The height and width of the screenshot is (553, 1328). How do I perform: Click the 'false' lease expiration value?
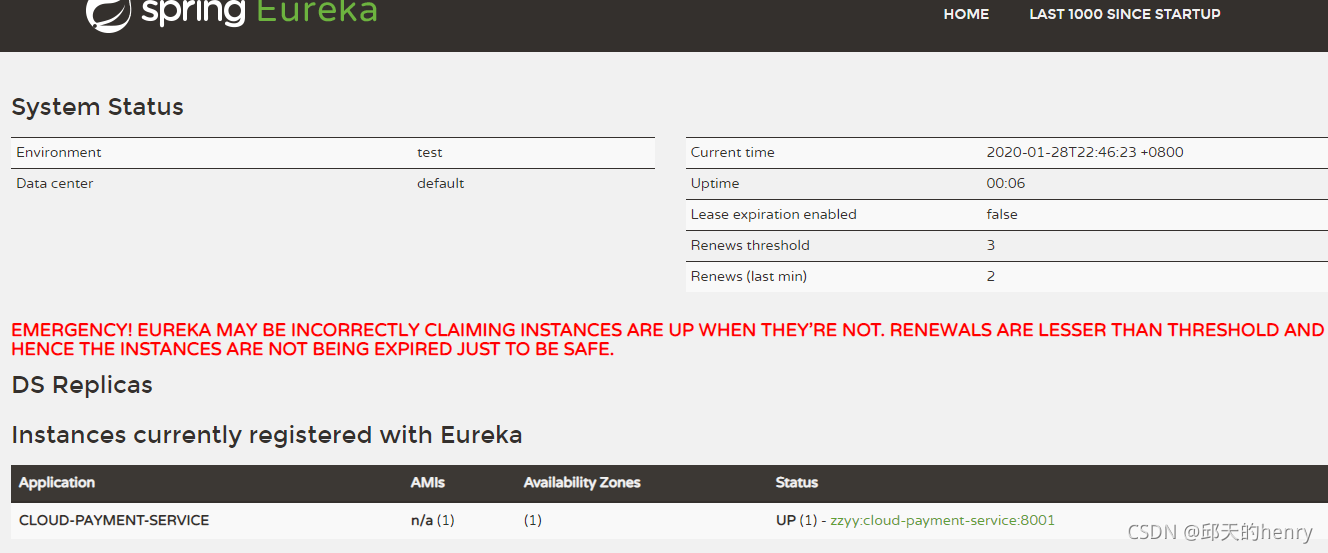(1002, 214)
